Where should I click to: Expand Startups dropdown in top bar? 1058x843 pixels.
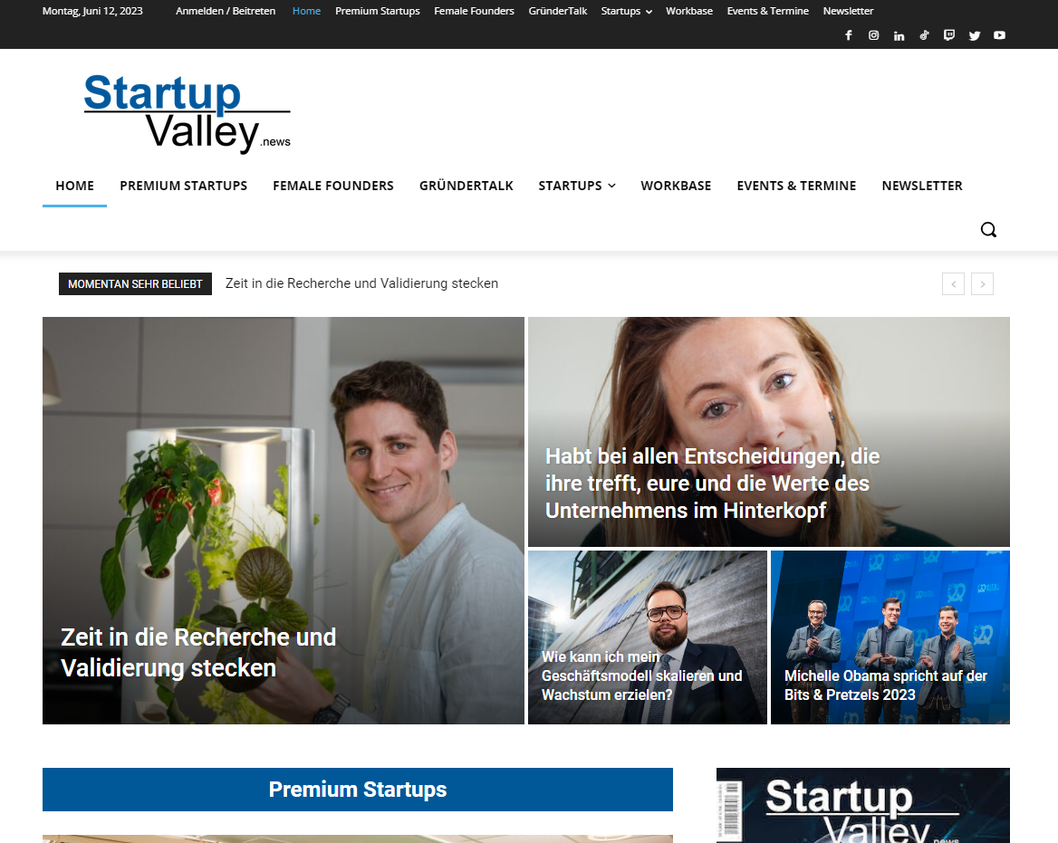pyautogui.click(x=626, y=11)
